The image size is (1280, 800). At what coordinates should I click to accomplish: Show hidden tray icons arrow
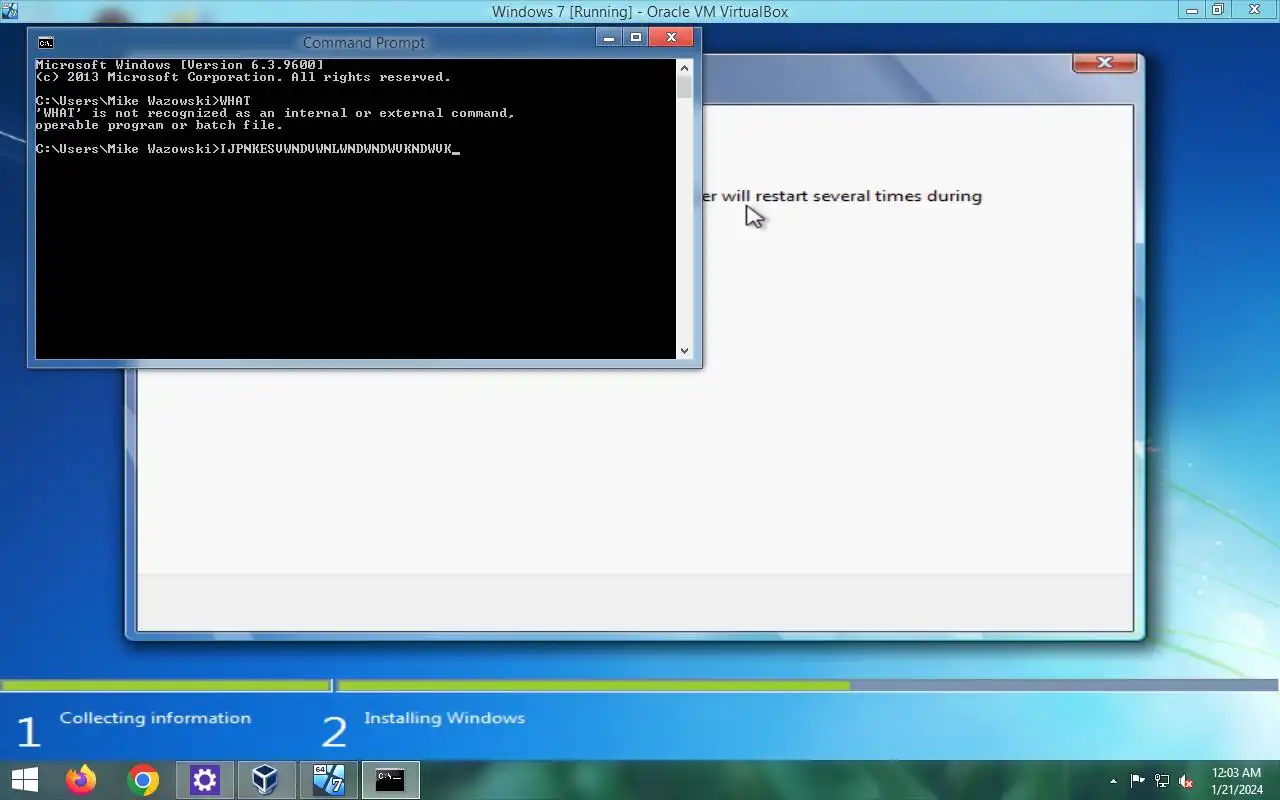[1113, 781]
